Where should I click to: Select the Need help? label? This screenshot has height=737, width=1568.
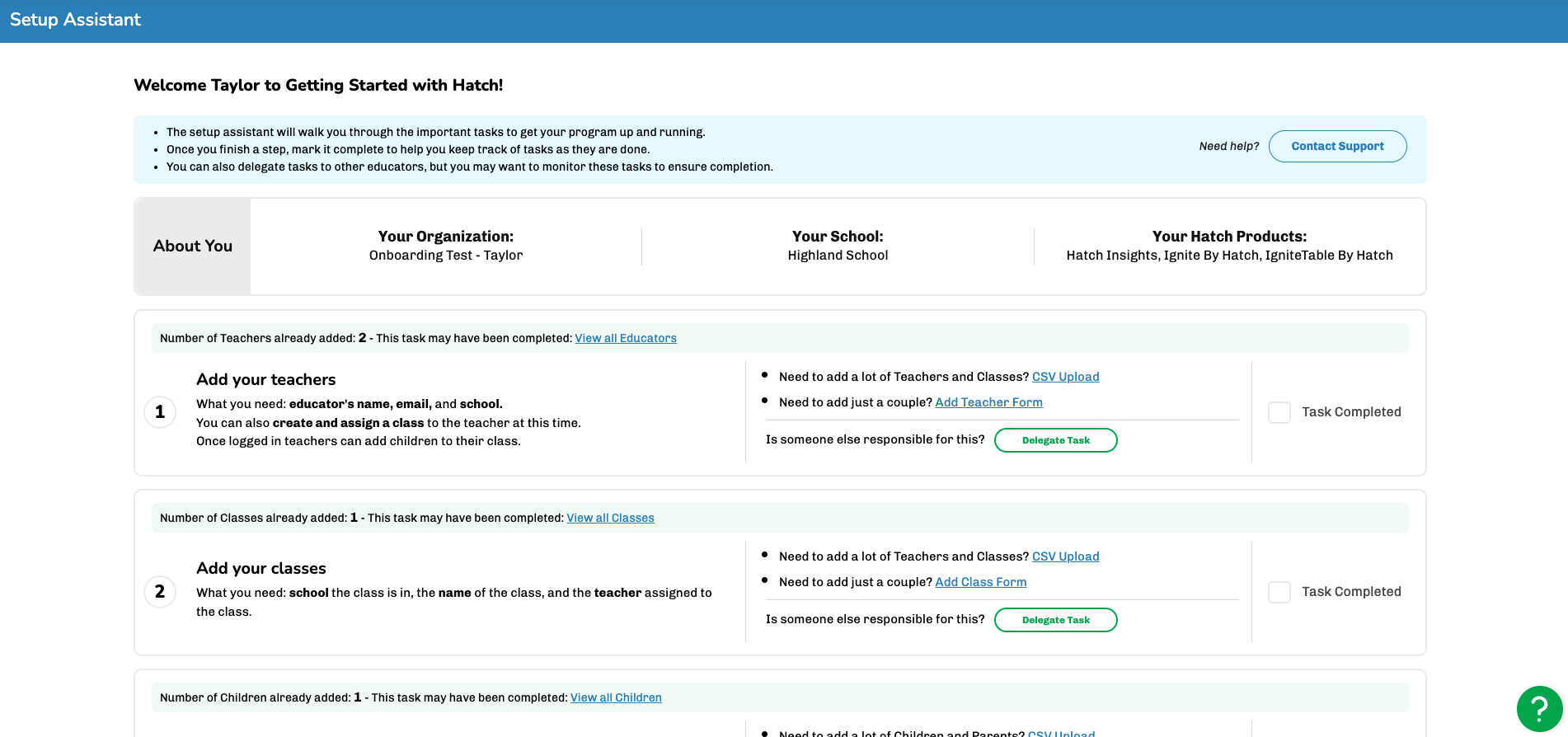pyautogui.click(x=1229, y=146)
